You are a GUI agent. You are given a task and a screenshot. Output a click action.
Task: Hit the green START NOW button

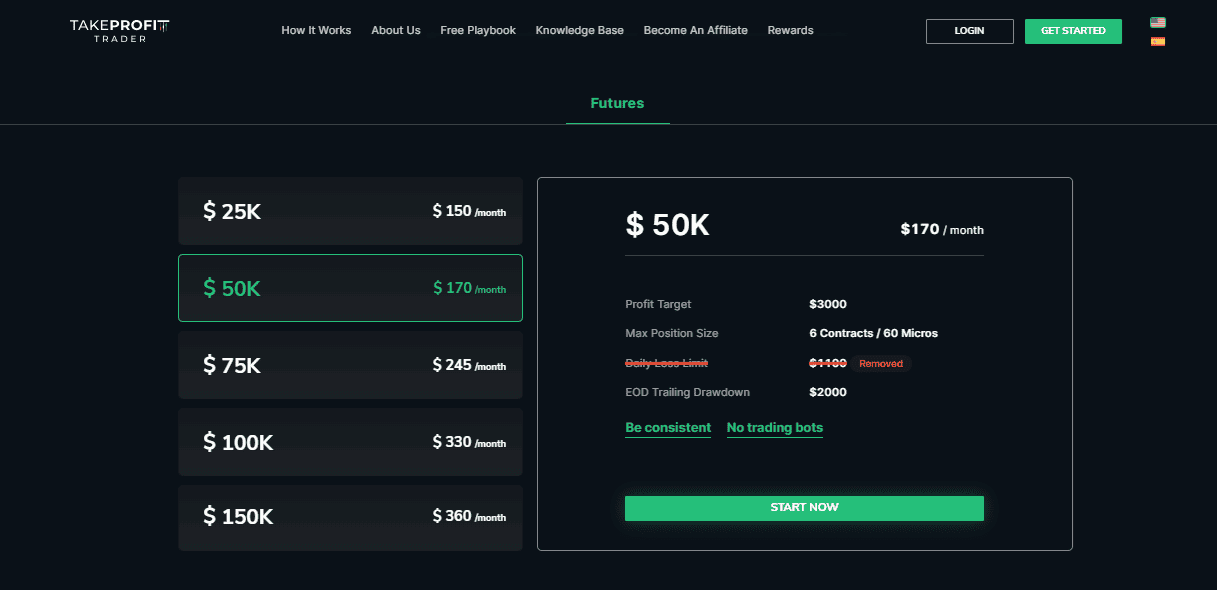804,508
